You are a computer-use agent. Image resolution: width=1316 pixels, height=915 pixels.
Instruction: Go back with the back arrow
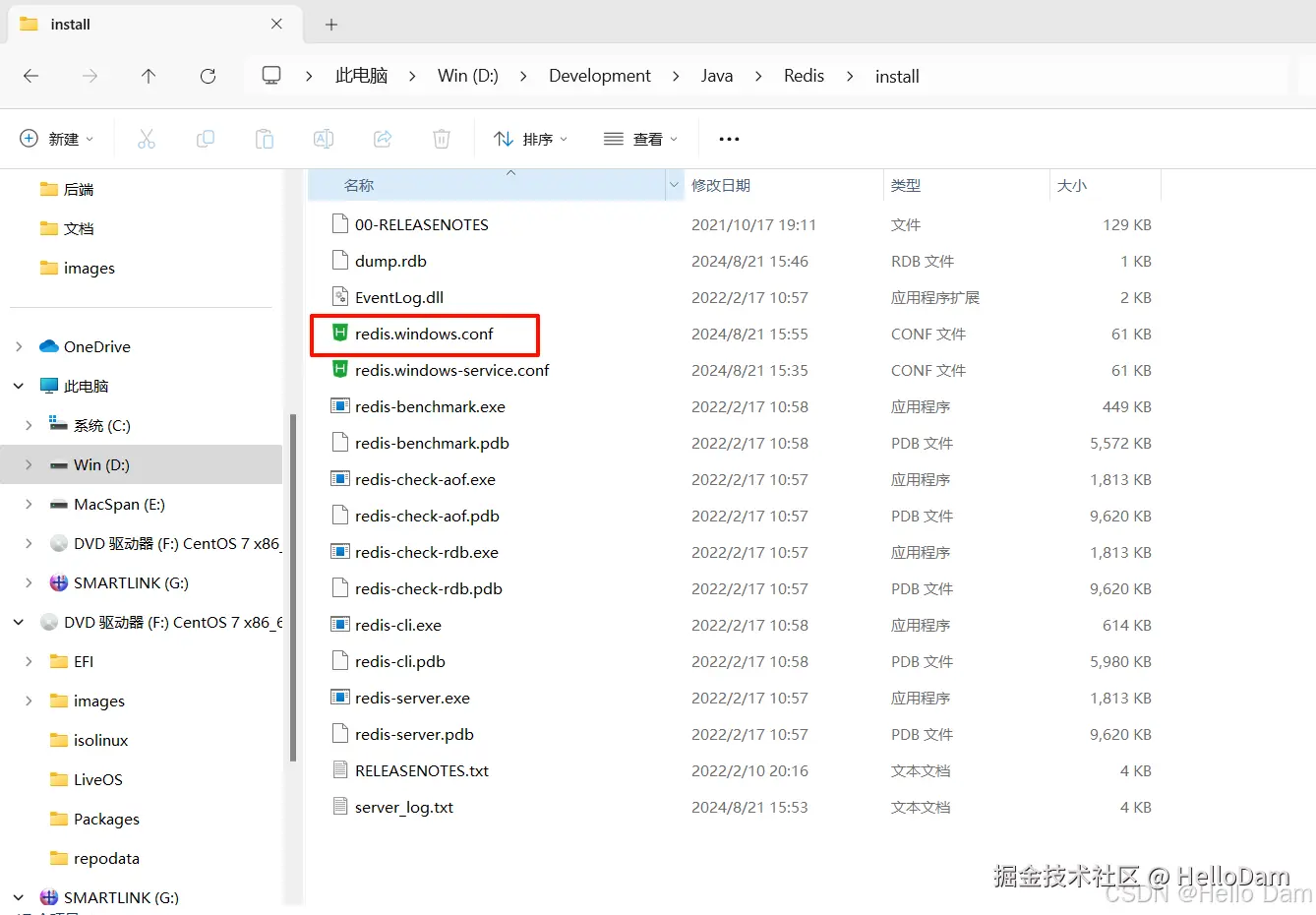pos(31,76)
